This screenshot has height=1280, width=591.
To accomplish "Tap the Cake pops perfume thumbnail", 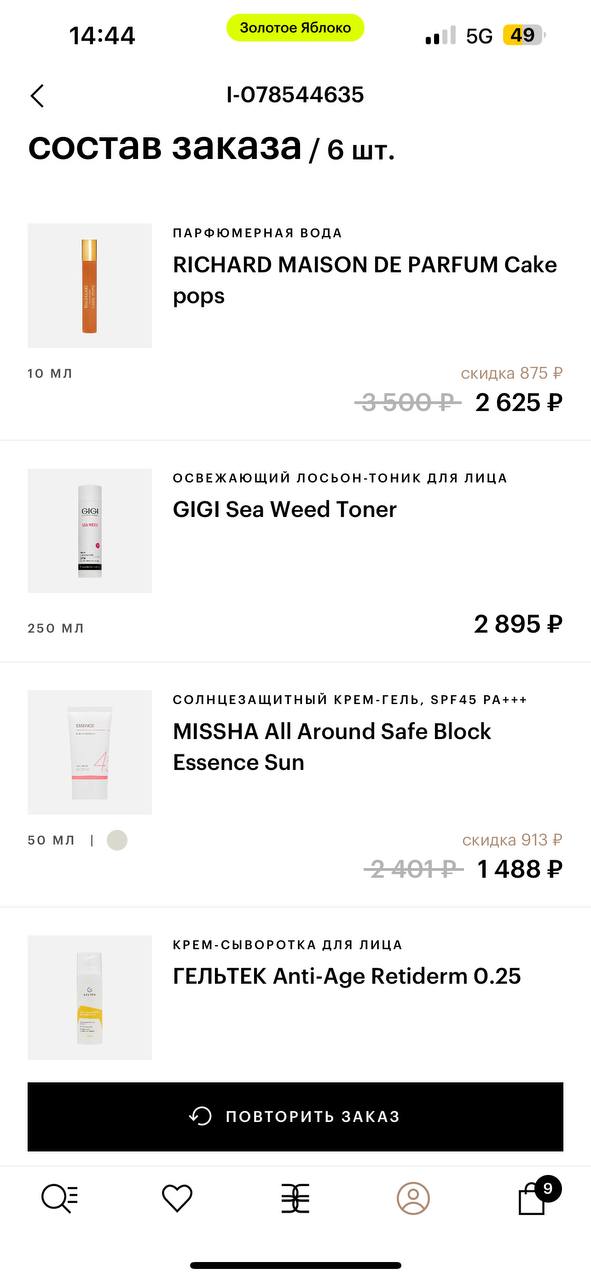I will (x=90, y=286).
